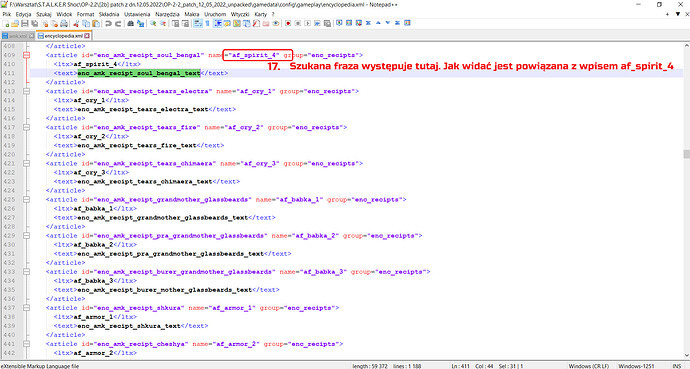
Task: Open the Szukaj menu
Action: [x=44, y=14]
